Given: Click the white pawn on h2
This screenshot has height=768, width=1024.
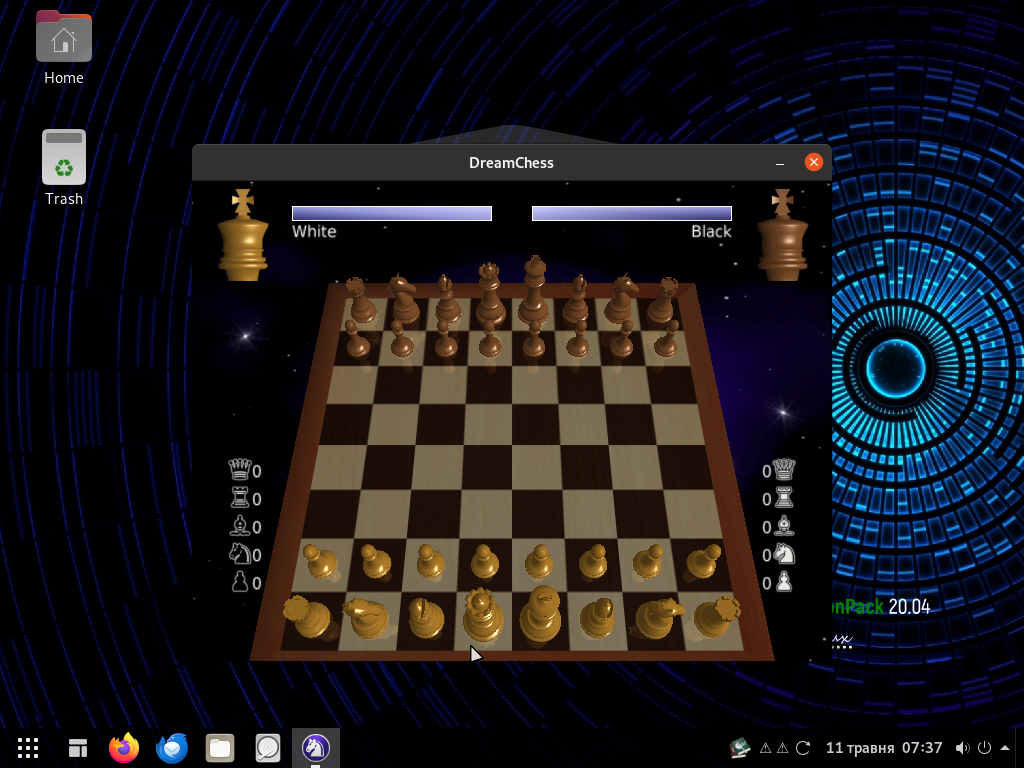Looking at the screenshot, I should (x=703, y=562).
